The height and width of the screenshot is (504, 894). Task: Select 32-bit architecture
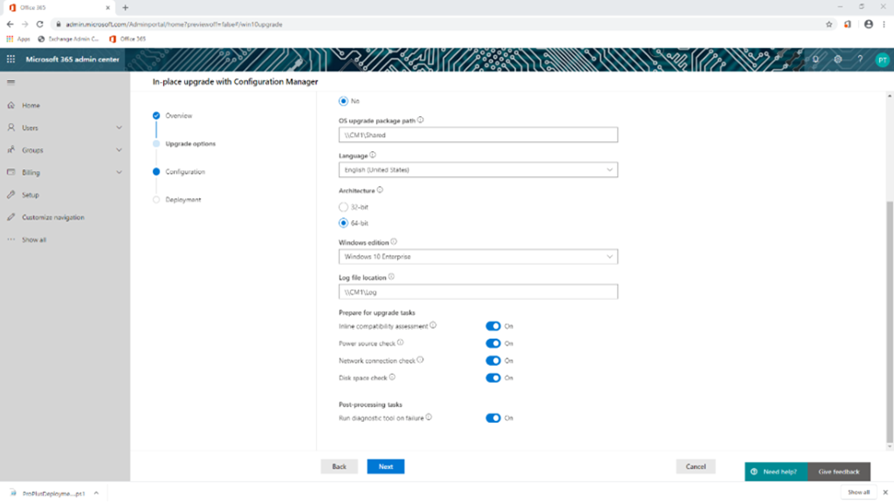343,207
